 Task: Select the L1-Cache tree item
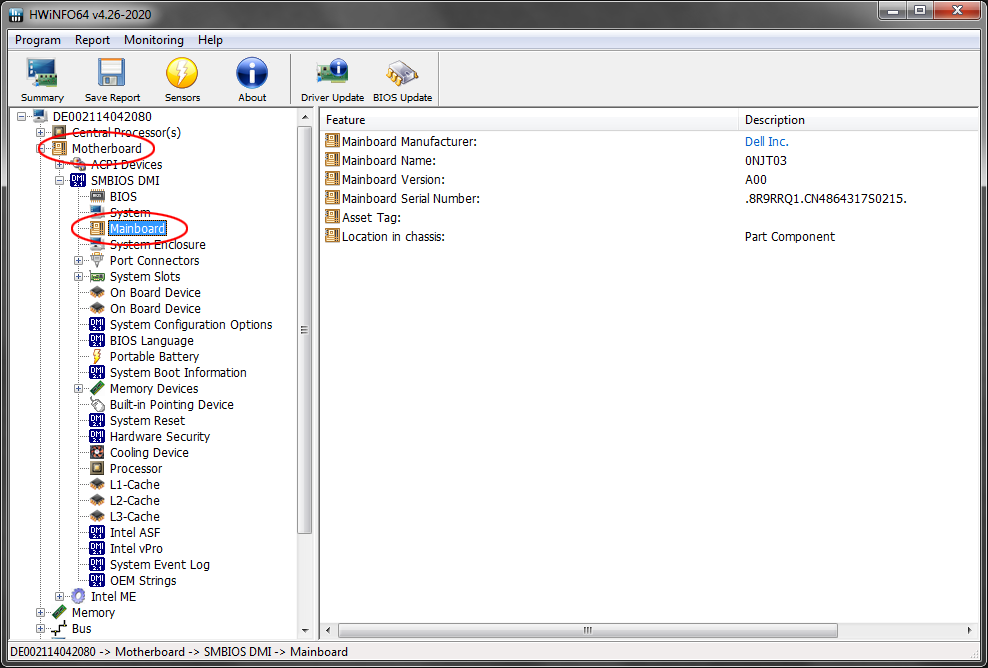(x=134, y=485)
